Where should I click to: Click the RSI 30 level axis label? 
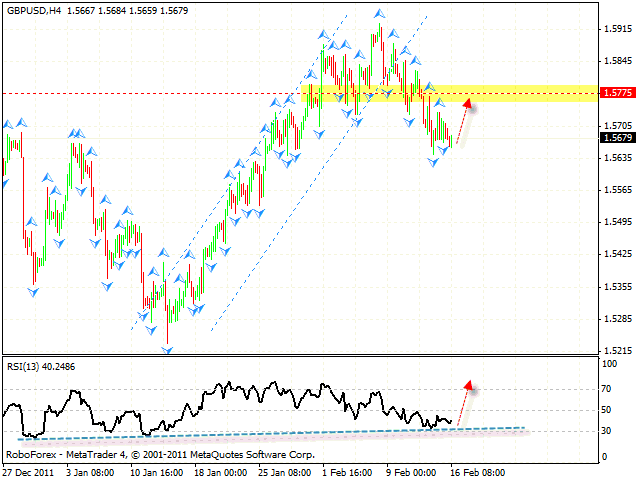tap(606, 431)
